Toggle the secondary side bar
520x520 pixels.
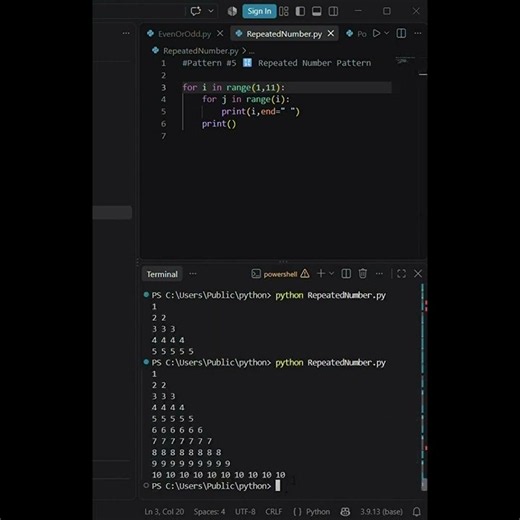click(x=333, y=11)
